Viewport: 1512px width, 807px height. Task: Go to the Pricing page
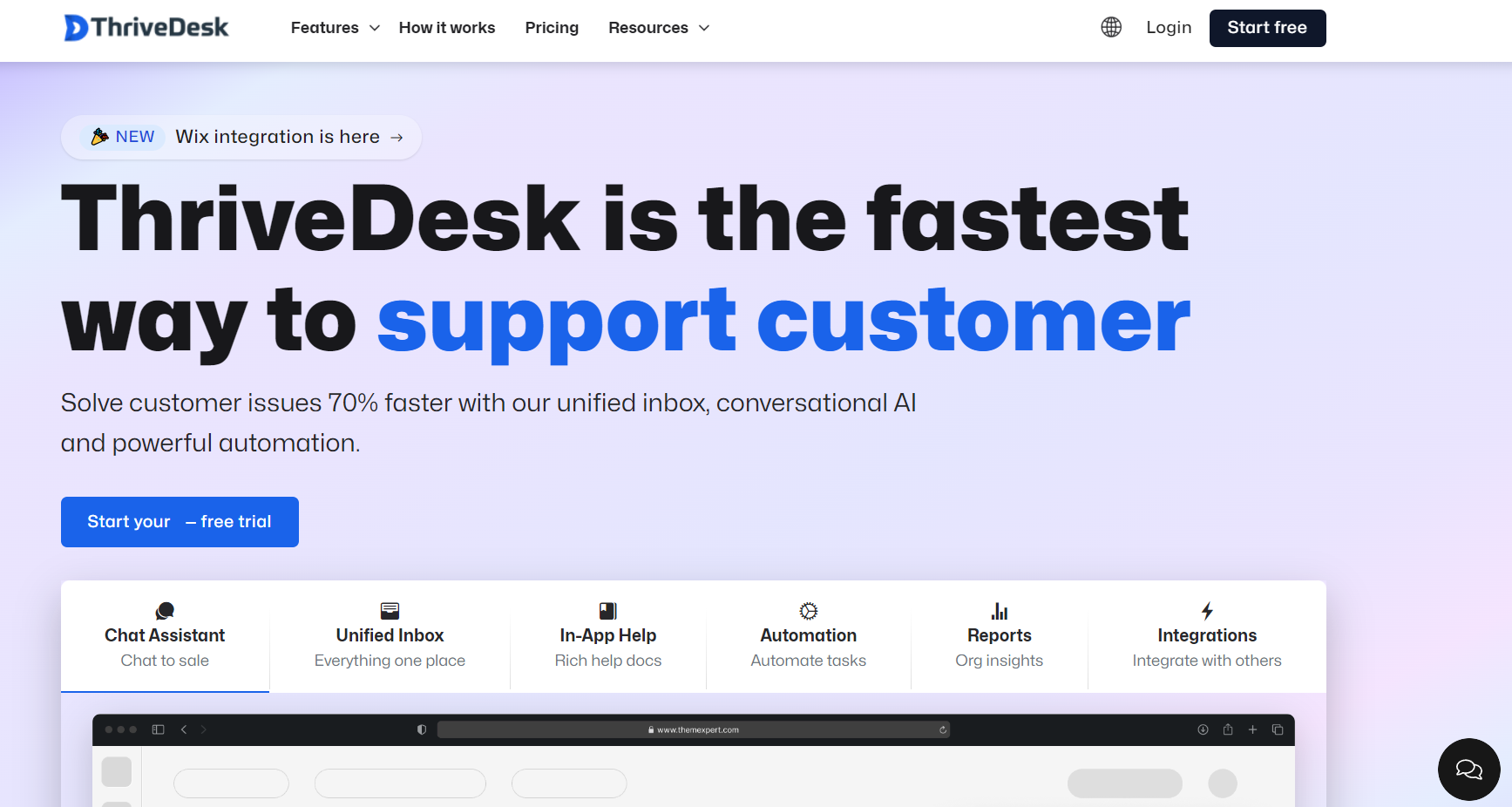coord(552,28)
